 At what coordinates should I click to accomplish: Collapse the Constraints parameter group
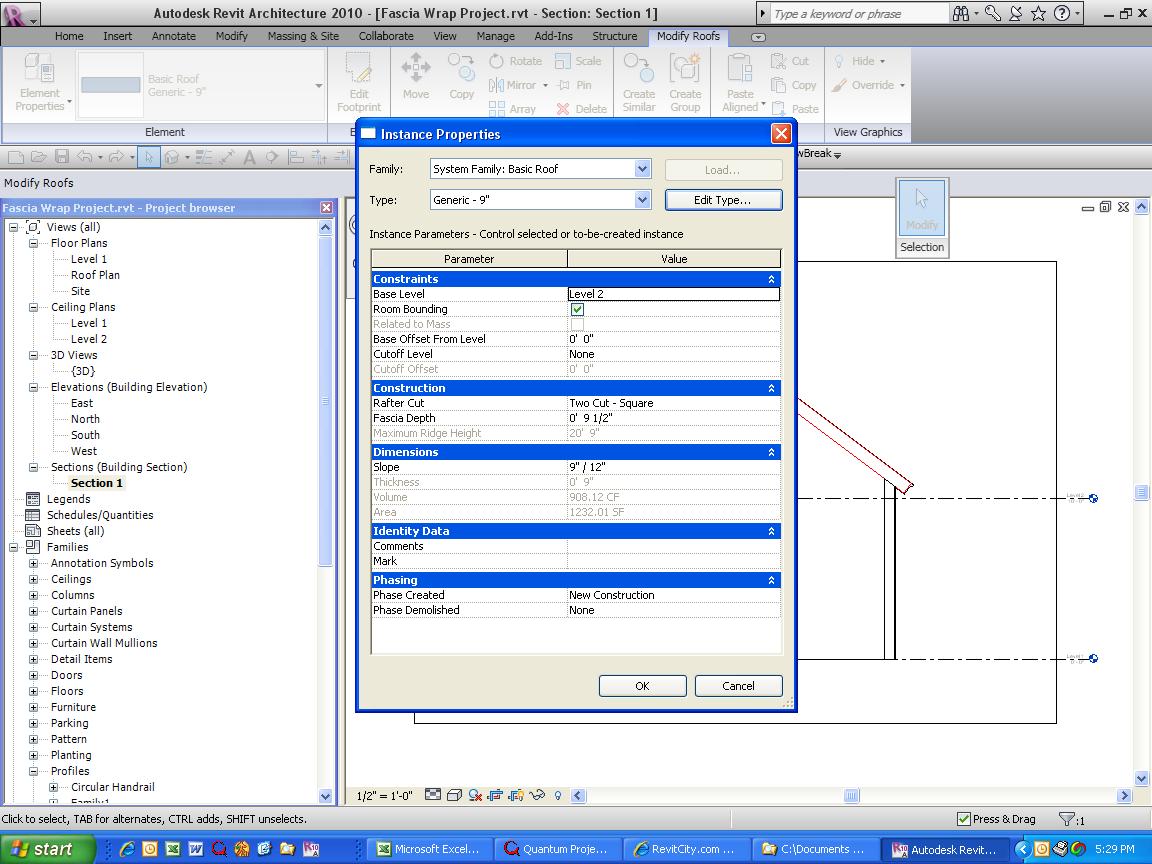(x=771, y=279)
